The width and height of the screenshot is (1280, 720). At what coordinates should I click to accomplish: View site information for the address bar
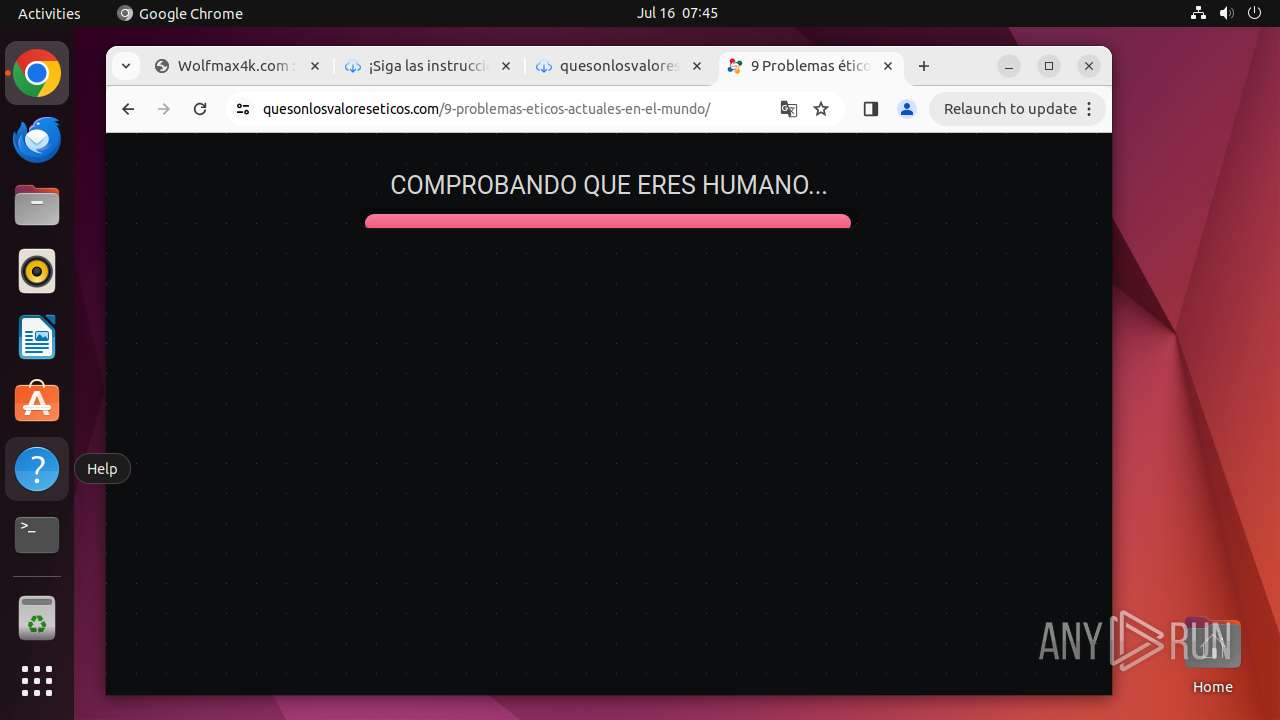pyautogui.click(x=242, y=109)
